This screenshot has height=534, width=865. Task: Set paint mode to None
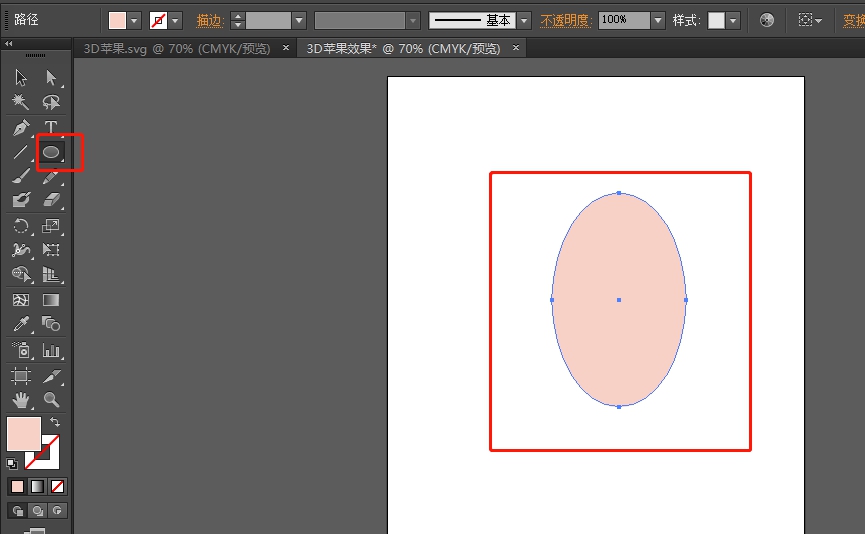[58, 487]
